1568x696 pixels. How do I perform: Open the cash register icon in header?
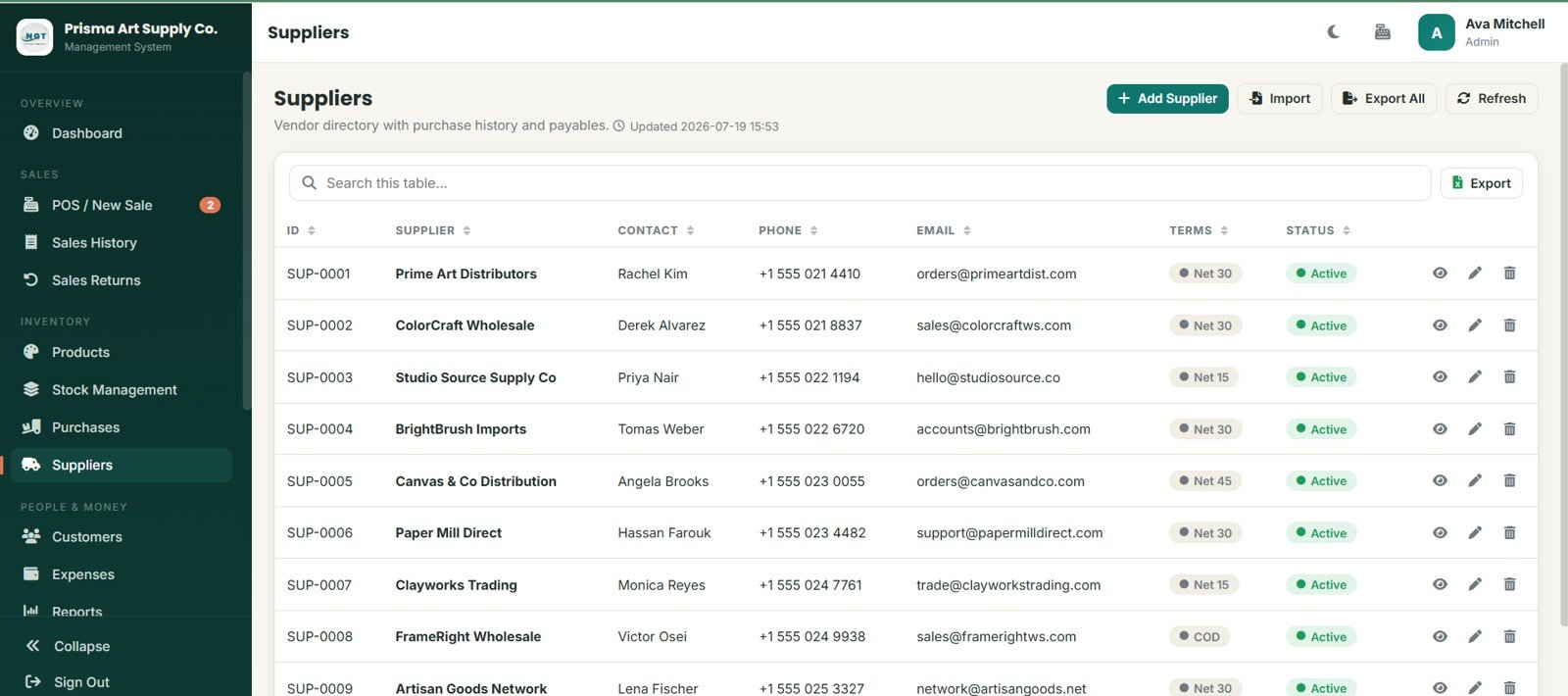click(1383, 32)
